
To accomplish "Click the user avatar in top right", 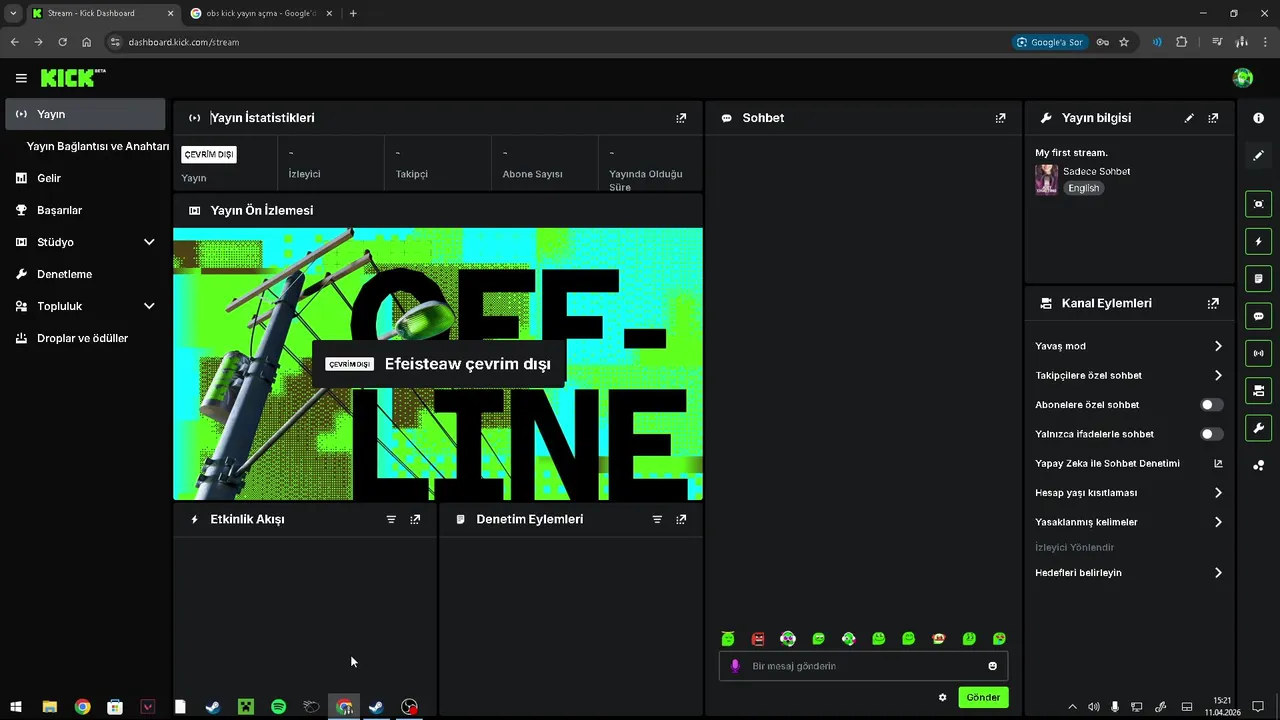I will click(x=1243, y=78).
